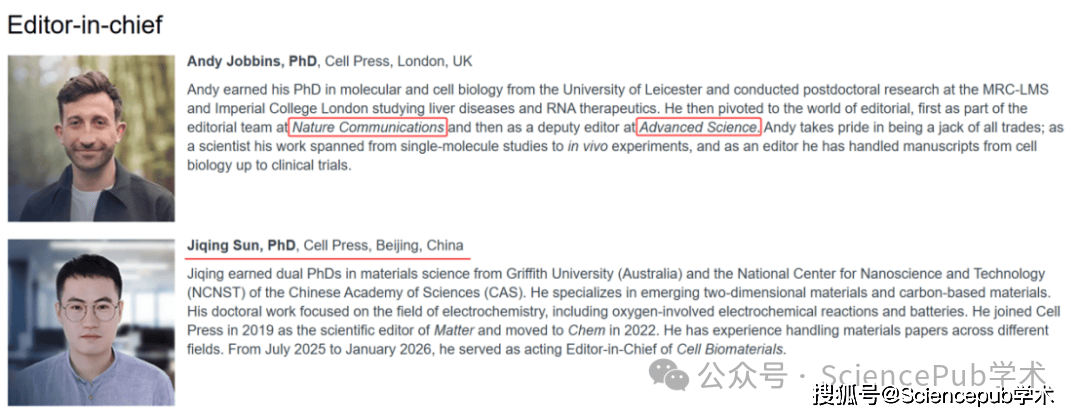Click the boxed Advanced Science journal name
This screenshot has height=418, width=1080.
(x=698, y=127)
